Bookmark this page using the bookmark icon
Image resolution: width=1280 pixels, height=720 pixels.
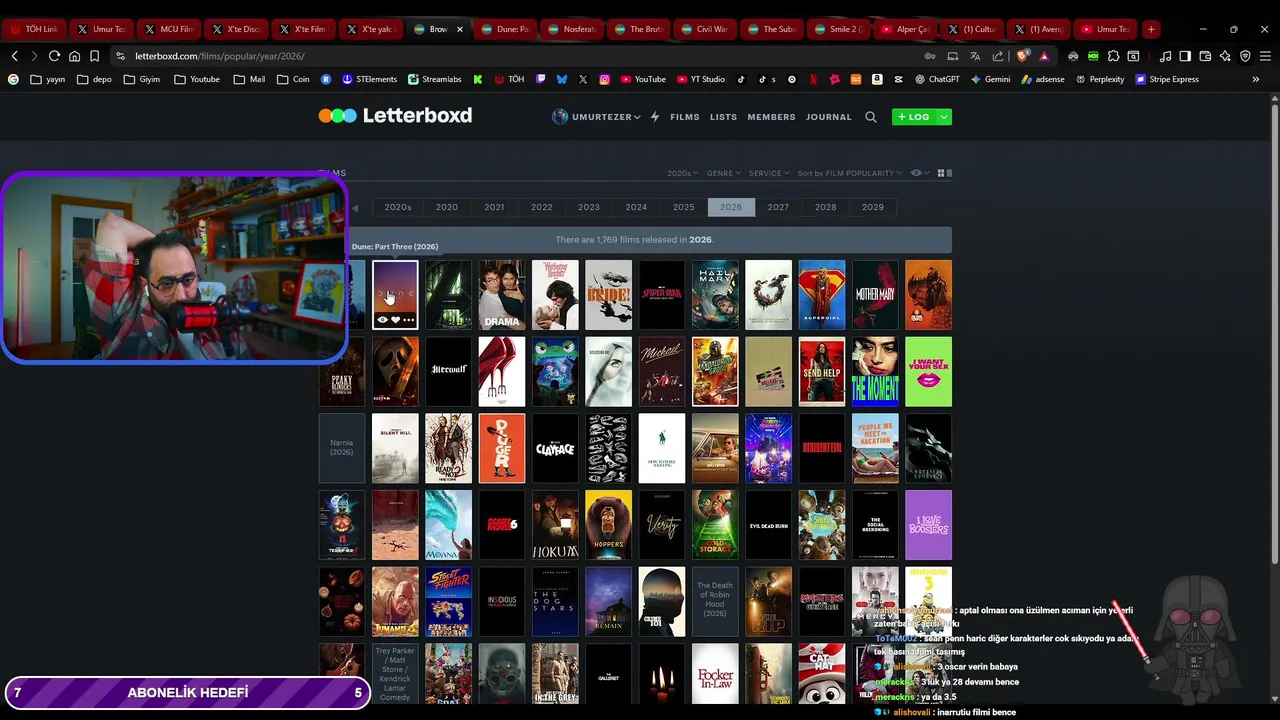click(x=94, y=56)
